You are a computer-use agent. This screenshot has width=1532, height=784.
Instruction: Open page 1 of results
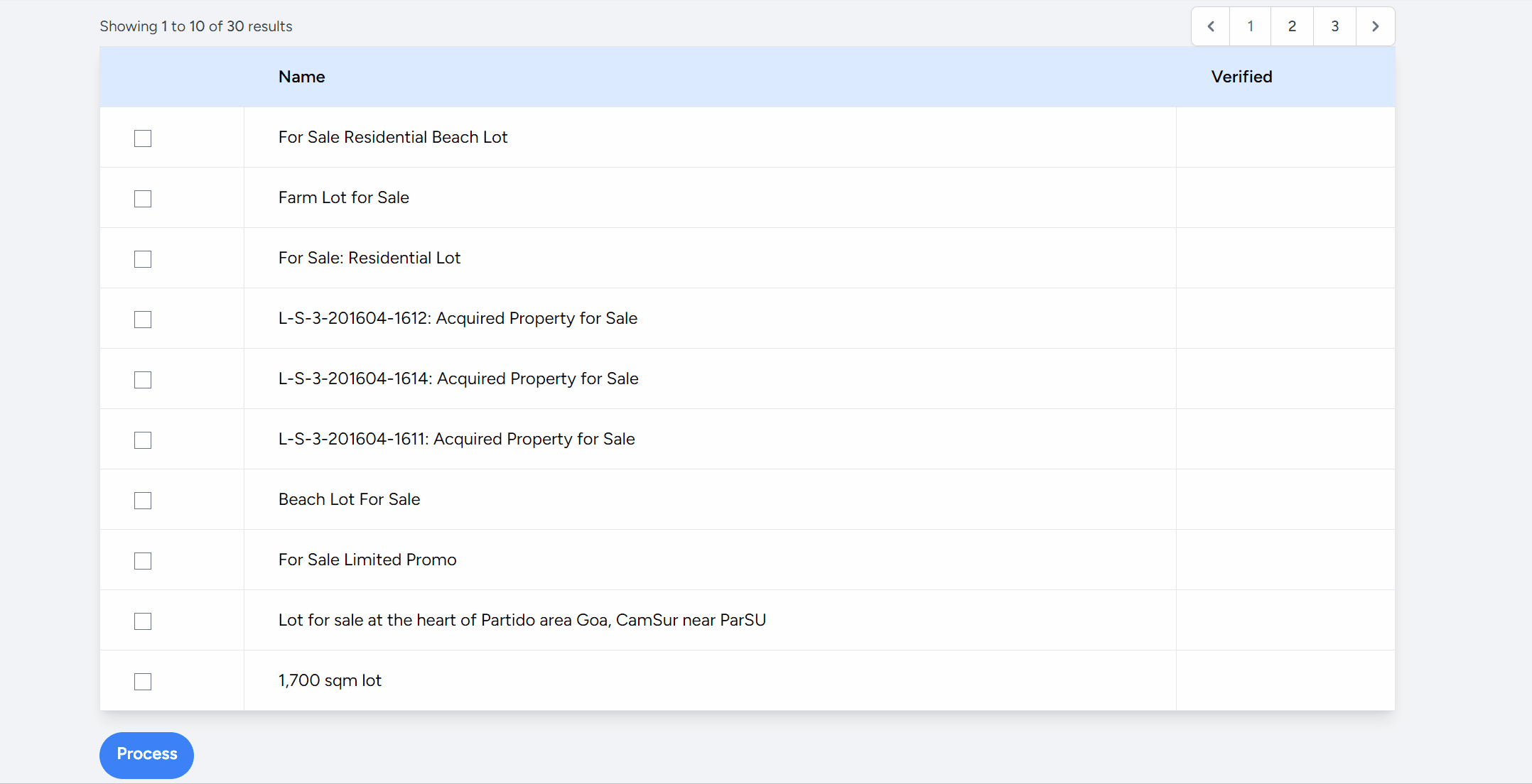tap(1251, 26)
